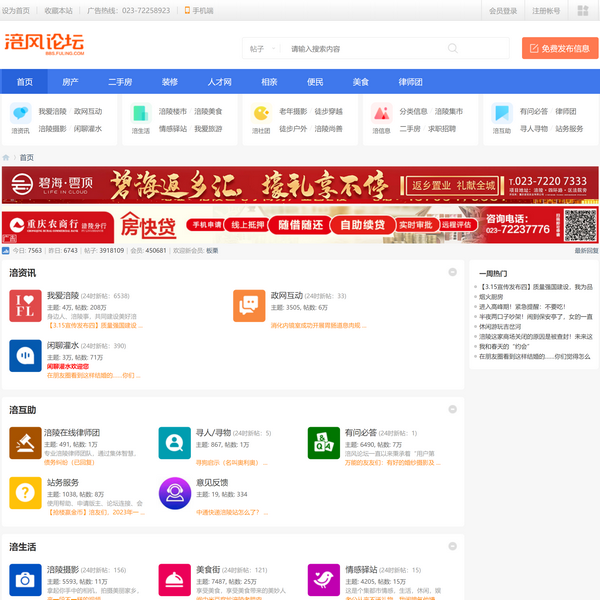
Task: Click the 政网互动 orange chat icon
Action: pos(249,306)
